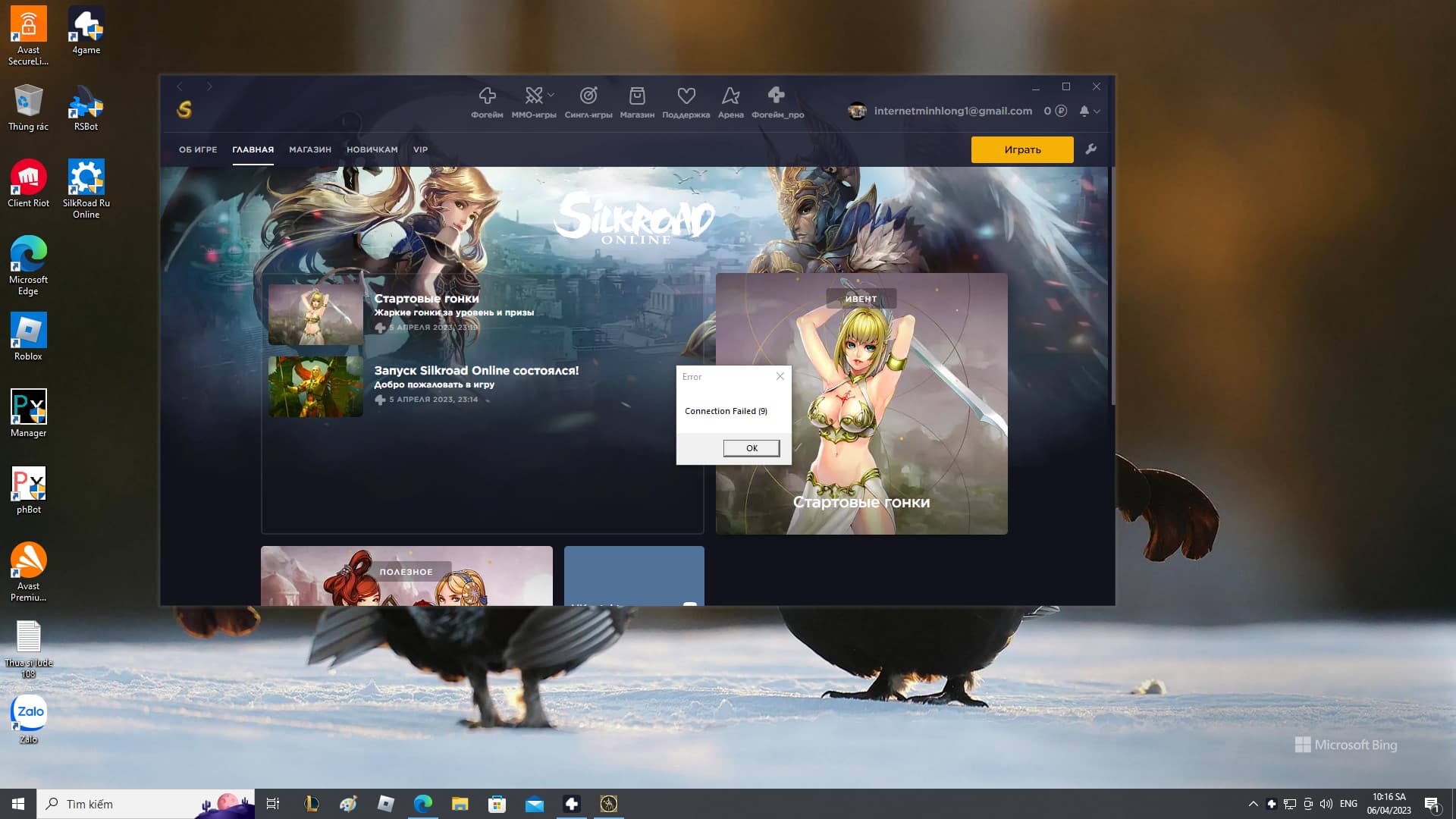Screen dimensions: 1456x819
Task: Open Стартовые гонки news thumbnail
Action: click(315, 315)
